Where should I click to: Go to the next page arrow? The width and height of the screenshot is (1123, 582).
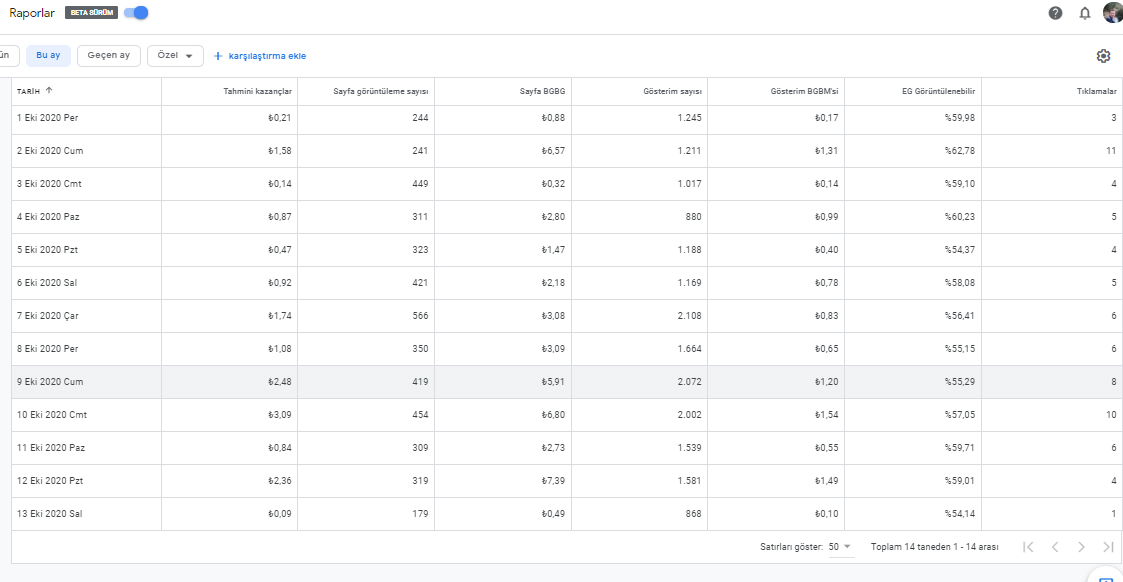point(1081,547)
